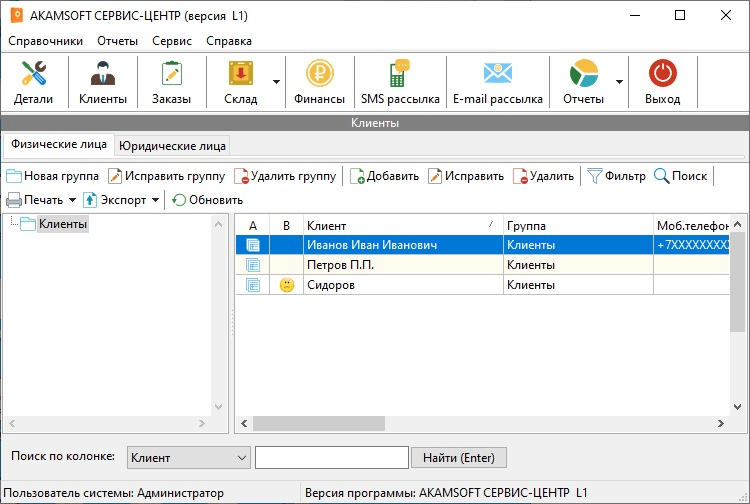The image size is (750, 504).
Task: Open the Справочники menu
Action: coord(45,41)
